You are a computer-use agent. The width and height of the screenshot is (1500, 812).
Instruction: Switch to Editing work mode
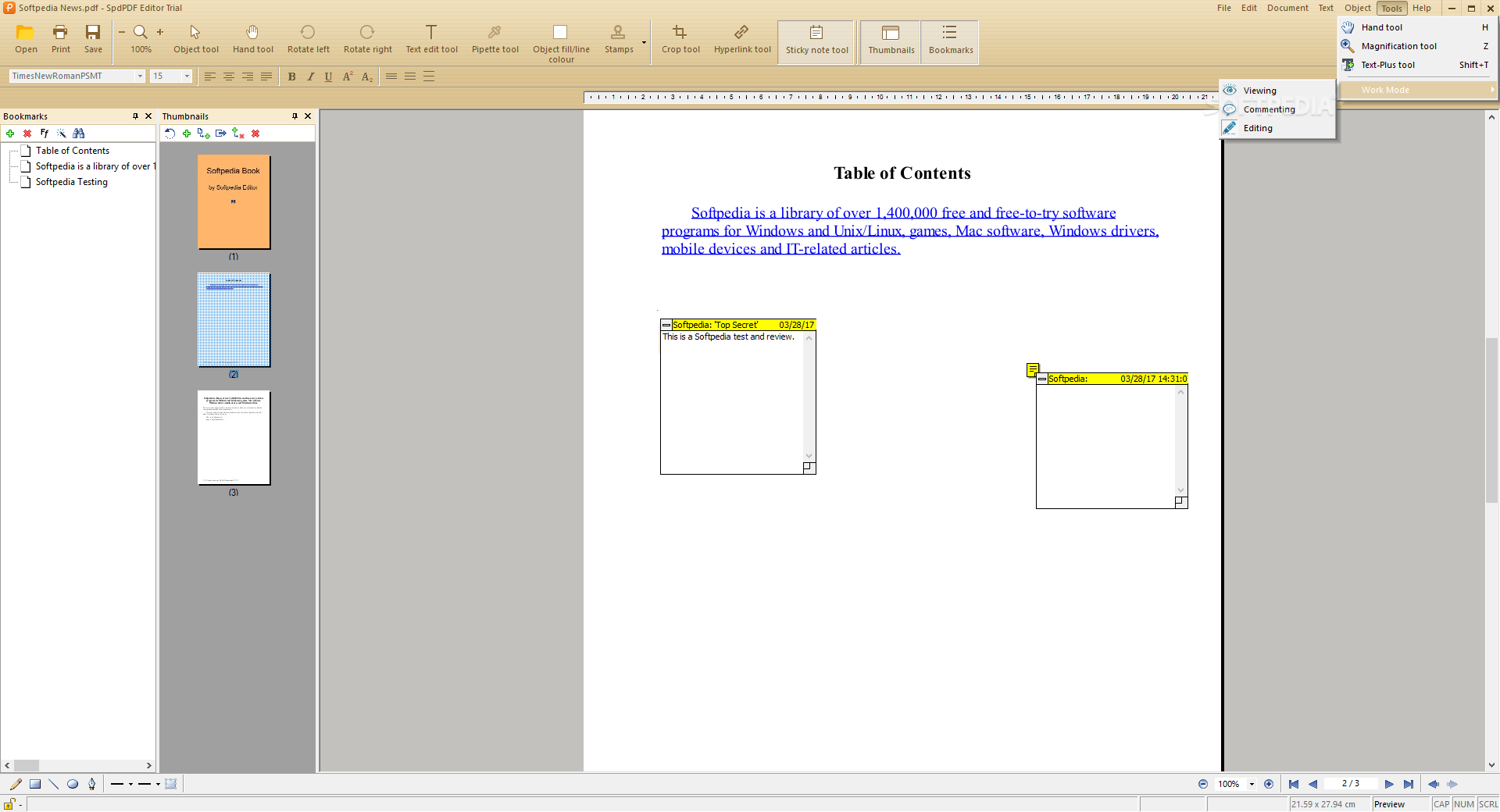(1277, 128)
